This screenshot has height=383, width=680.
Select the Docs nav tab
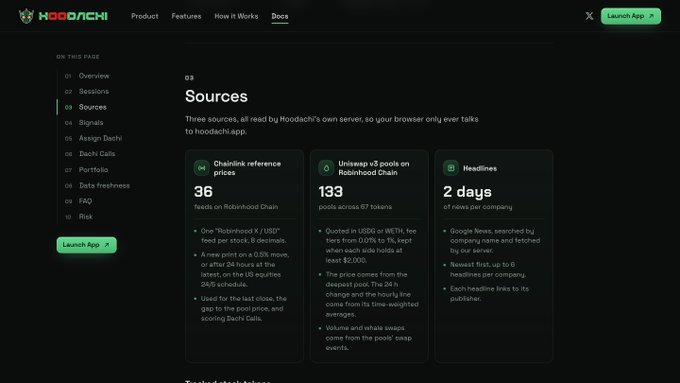(280, 16)
